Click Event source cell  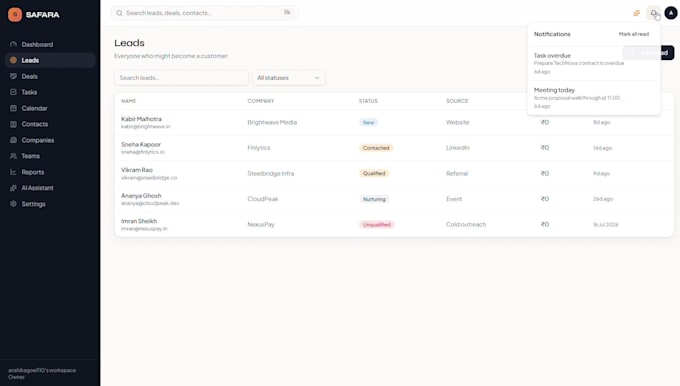coord(454,199)
